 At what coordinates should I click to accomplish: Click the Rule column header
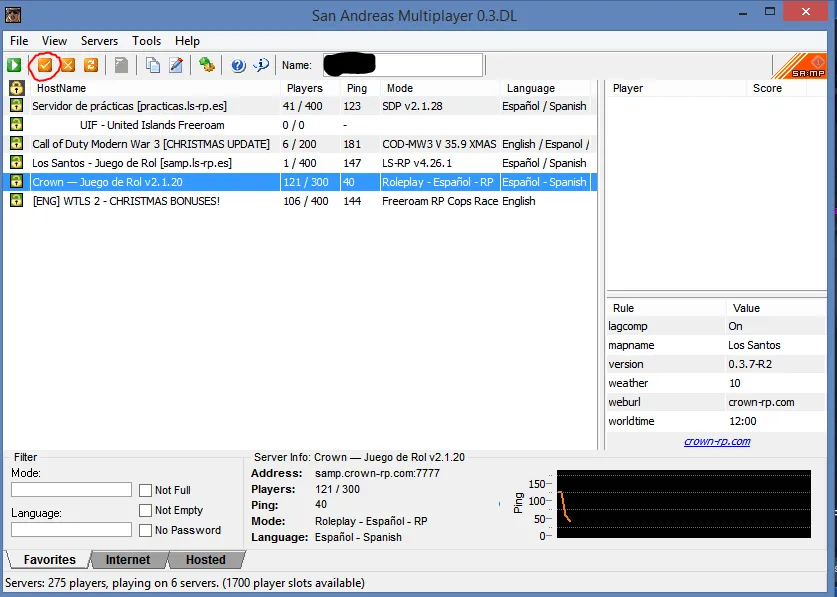pos(666,308)
